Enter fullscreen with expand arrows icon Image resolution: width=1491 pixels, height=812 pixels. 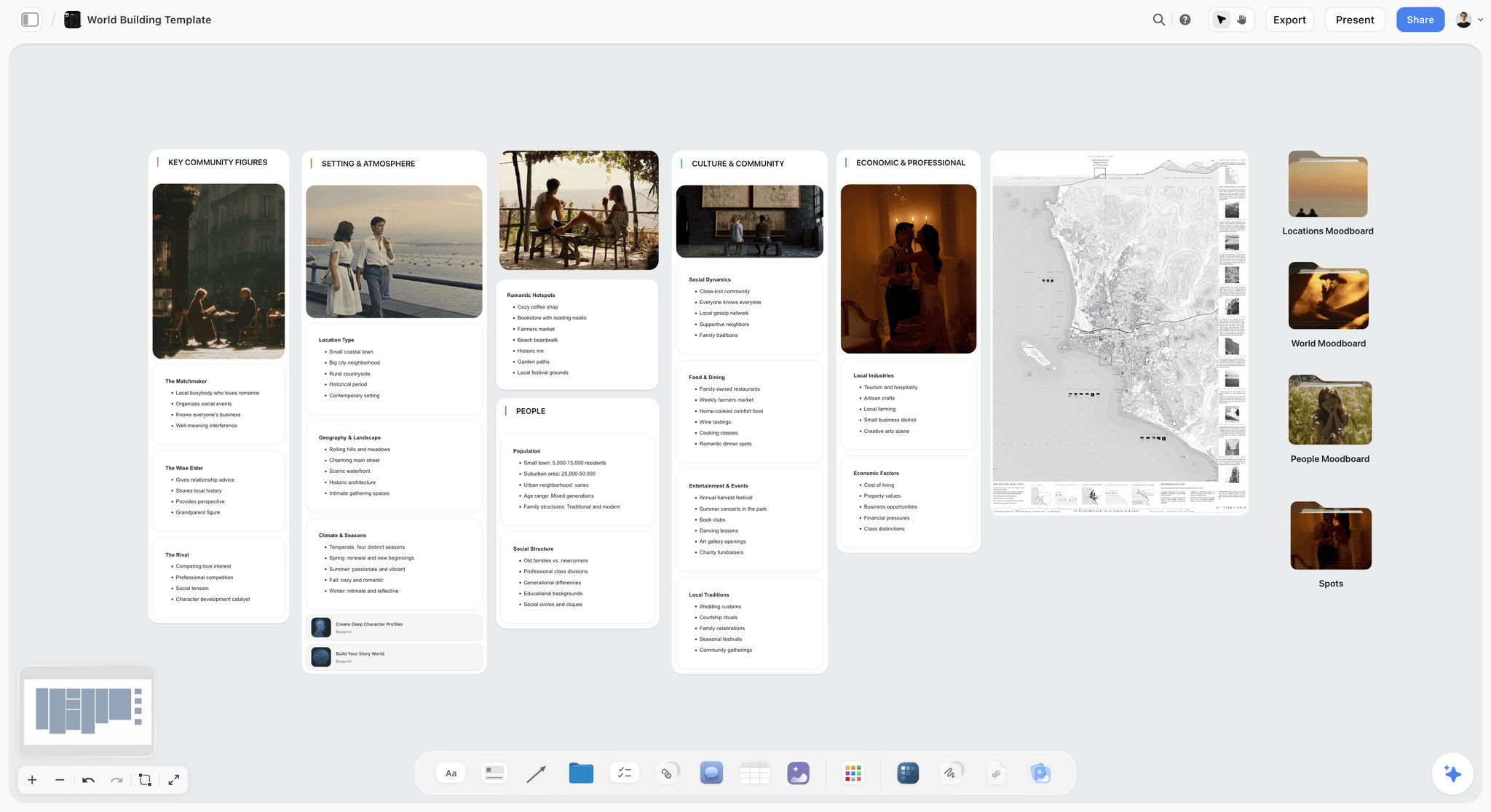pos(173,780)
